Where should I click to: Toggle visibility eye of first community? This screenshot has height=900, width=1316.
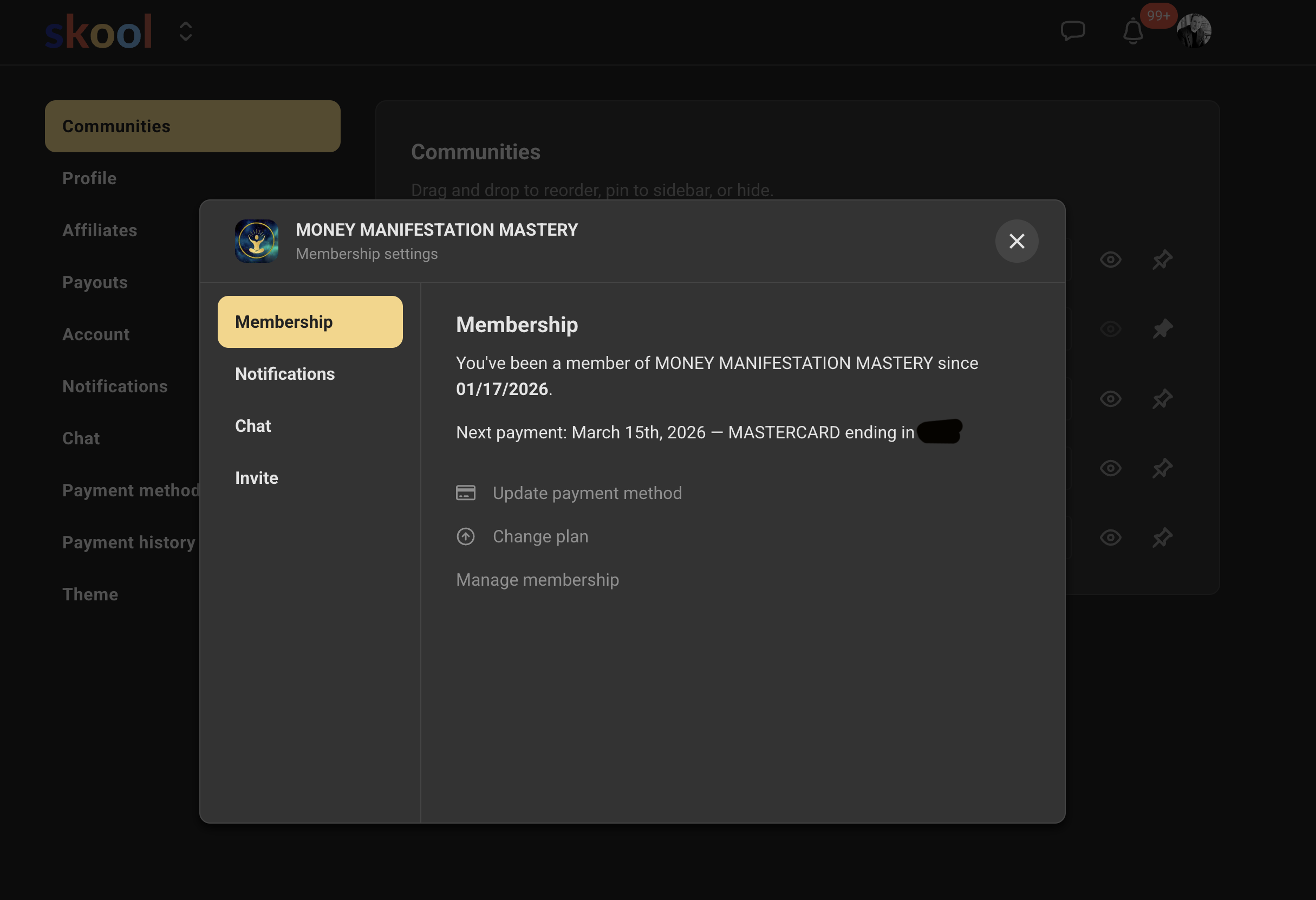click(x=1110, y=260)
